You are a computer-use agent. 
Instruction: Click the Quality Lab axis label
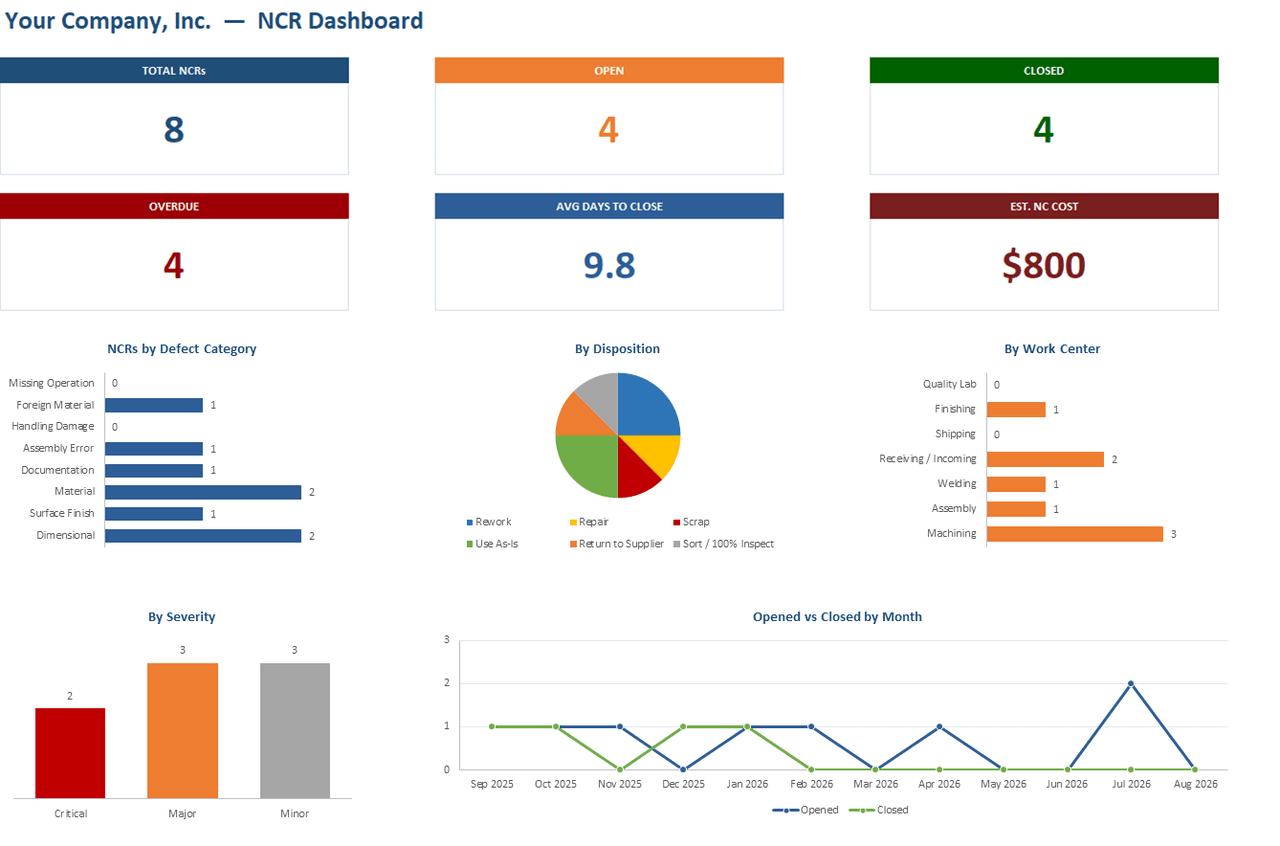pyautogui.click(x=949, y=384)
